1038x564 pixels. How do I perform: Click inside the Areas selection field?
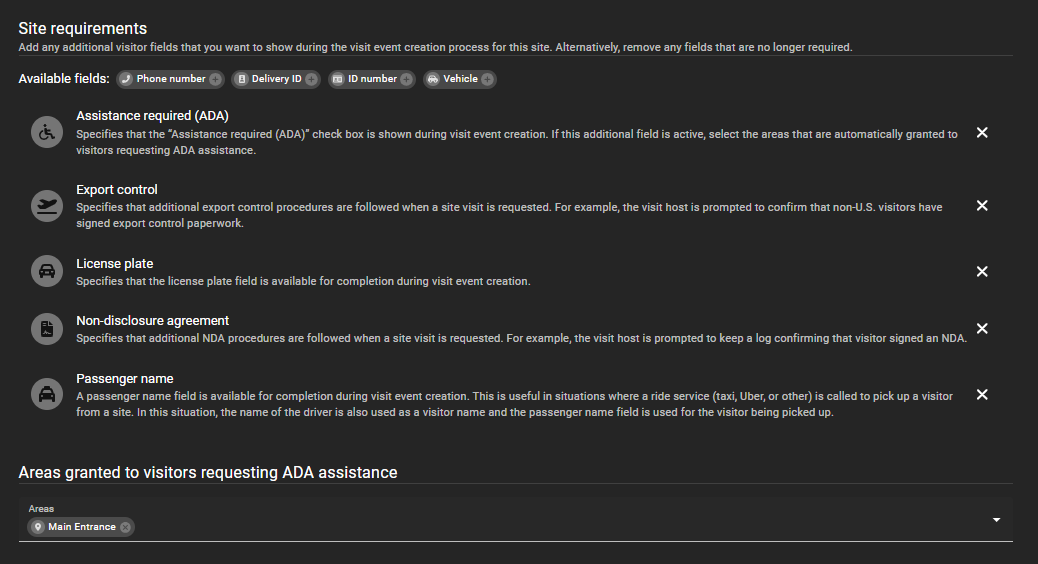tap(500, 526)
